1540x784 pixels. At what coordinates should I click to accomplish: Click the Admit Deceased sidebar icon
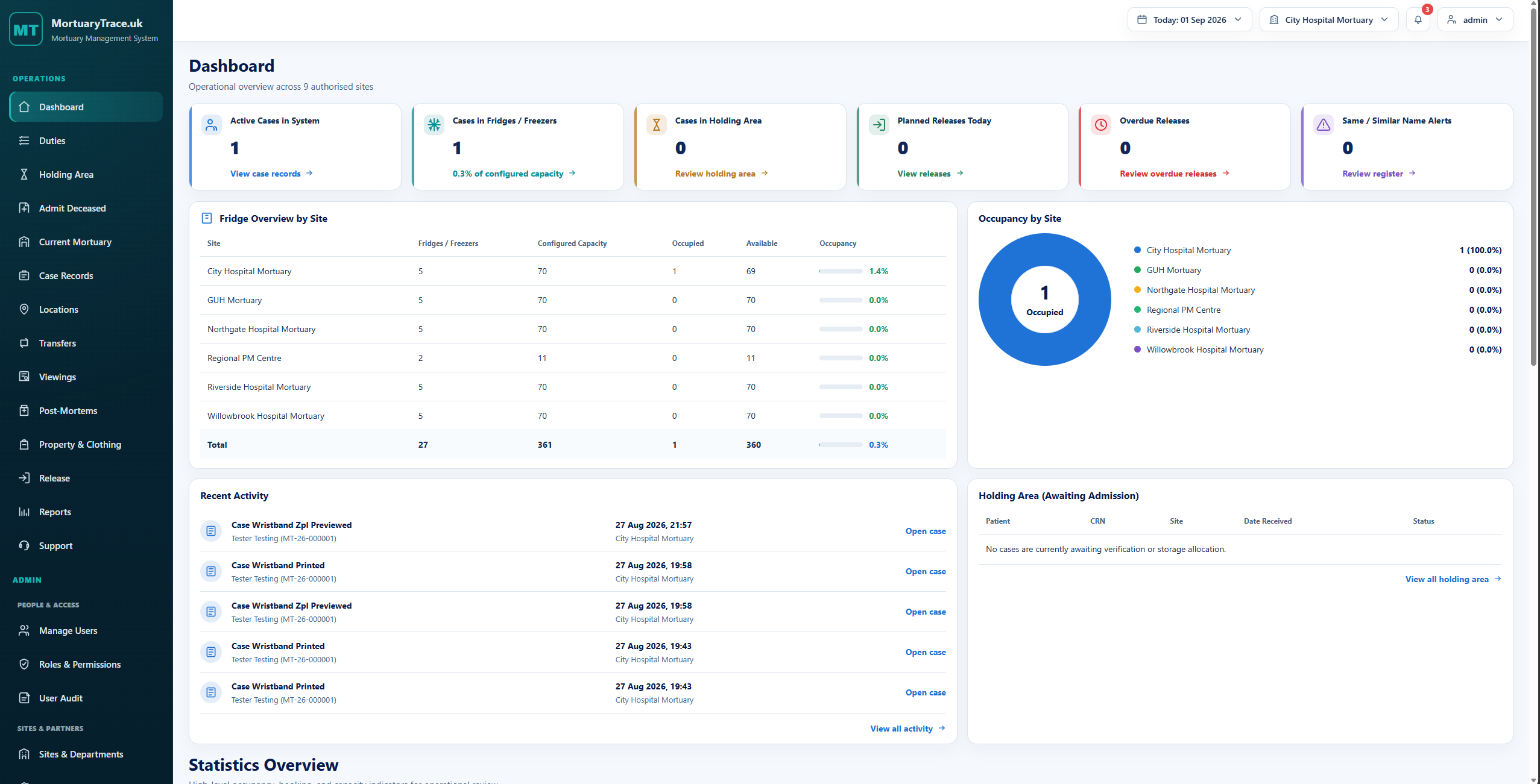coord(24,208)
